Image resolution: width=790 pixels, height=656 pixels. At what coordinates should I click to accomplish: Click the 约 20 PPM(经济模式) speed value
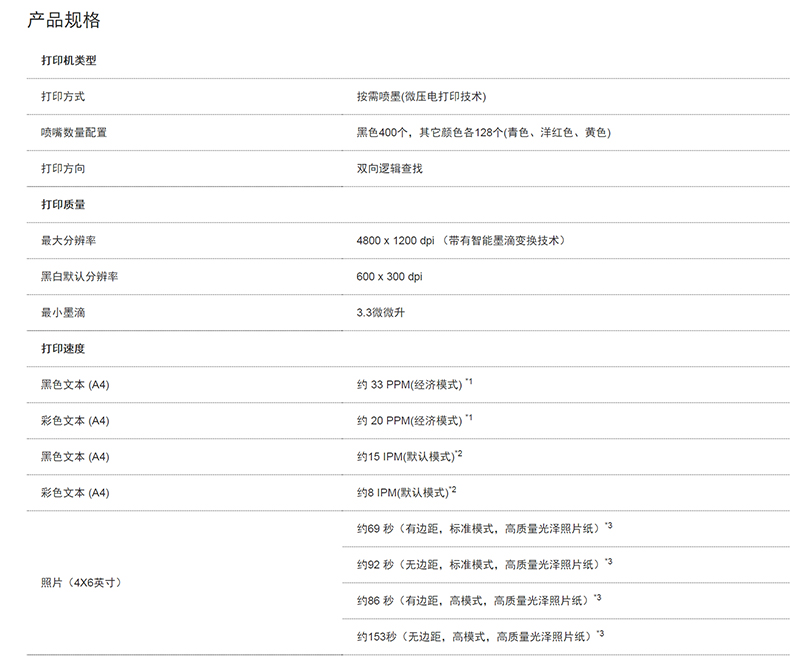coord(409,421)
